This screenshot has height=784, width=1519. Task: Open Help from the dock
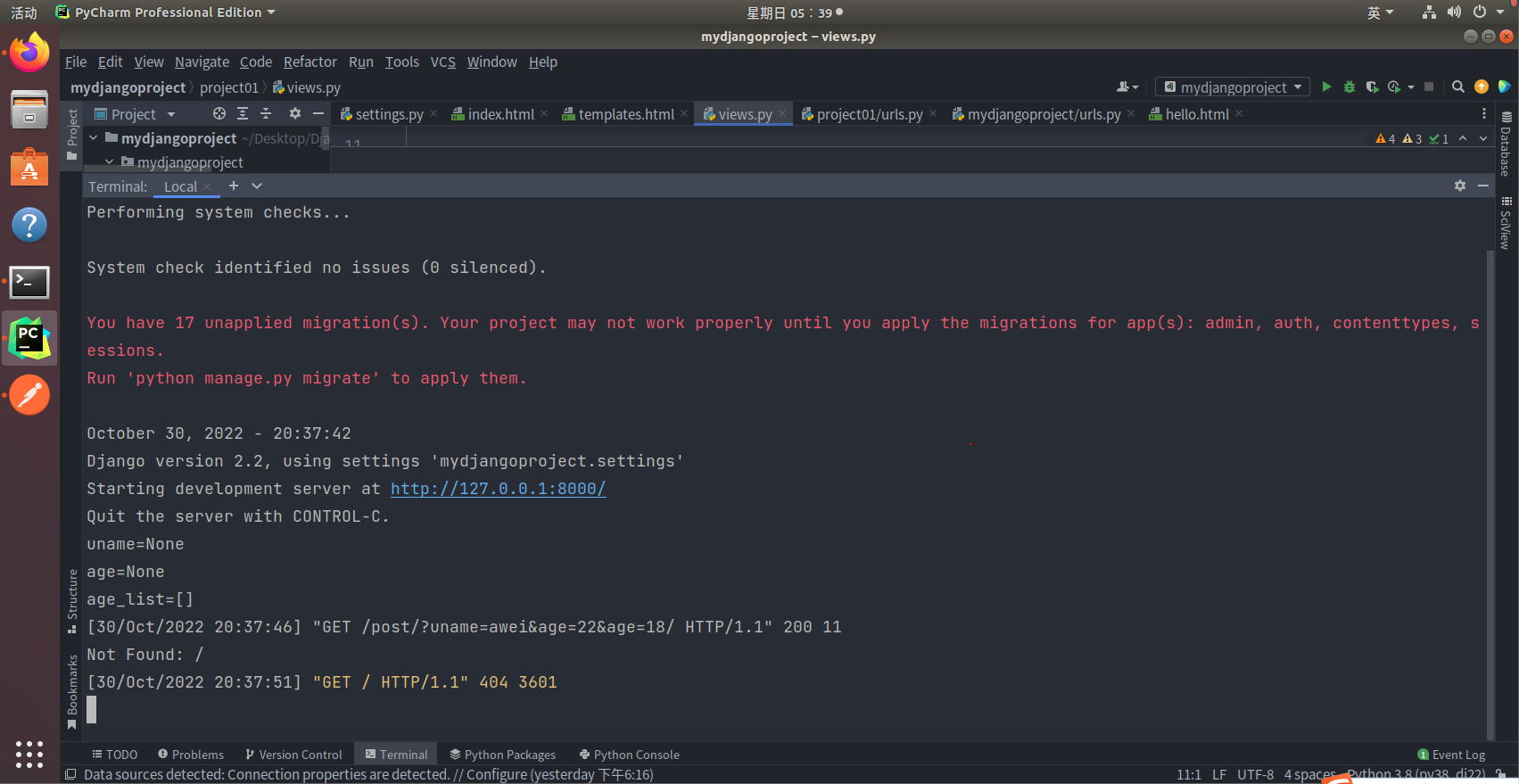29,225
